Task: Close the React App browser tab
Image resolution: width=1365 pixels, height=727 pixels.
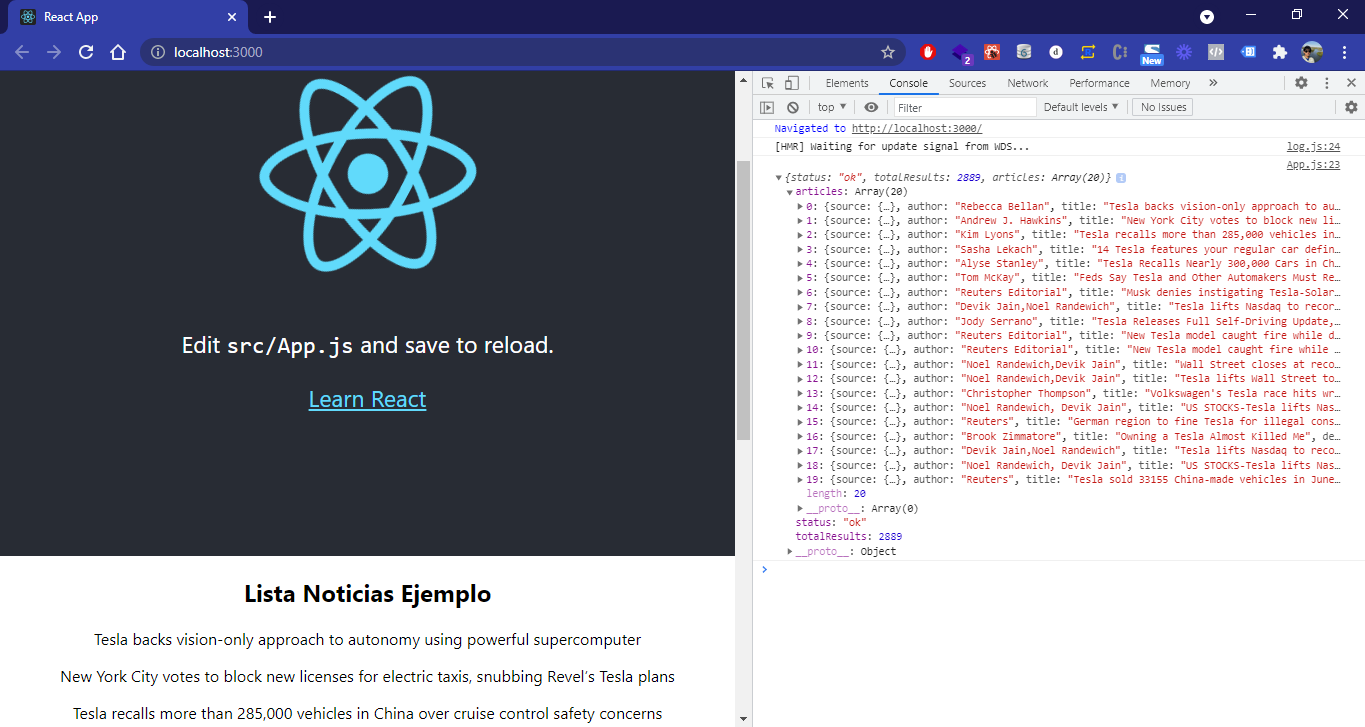Action: click(232, 17)
